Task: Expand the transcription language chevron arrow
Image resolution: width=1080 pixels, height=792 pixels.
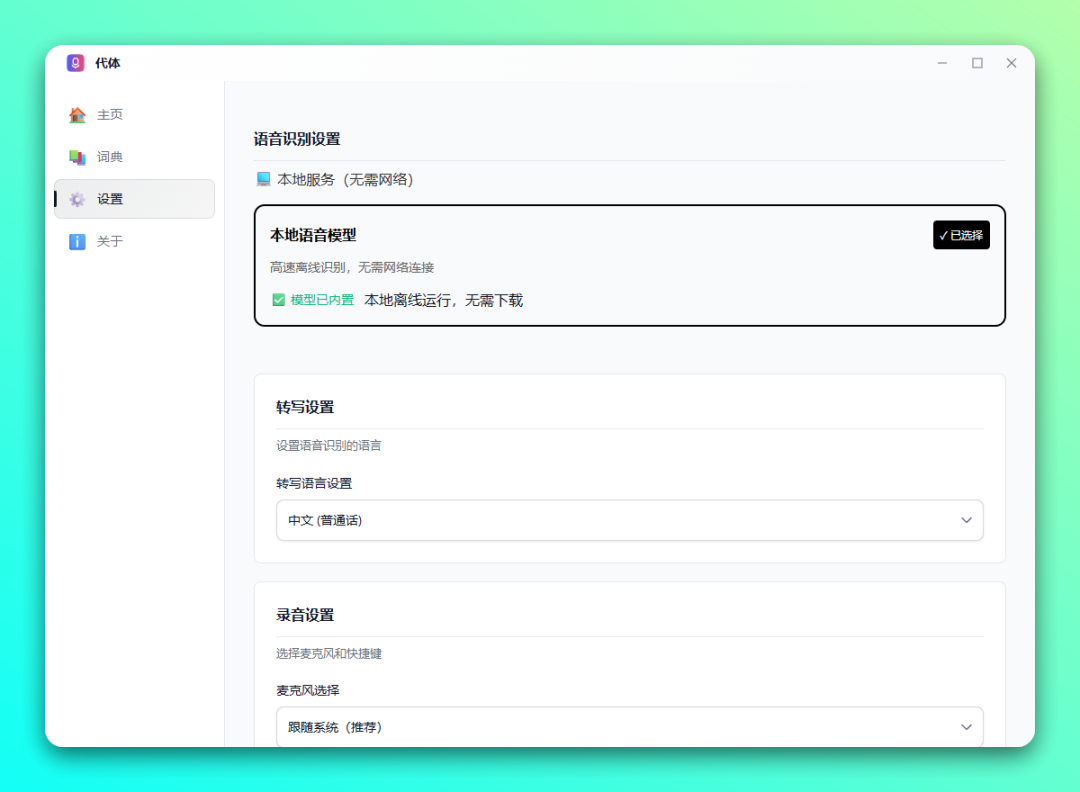Action: click(966, 520)
